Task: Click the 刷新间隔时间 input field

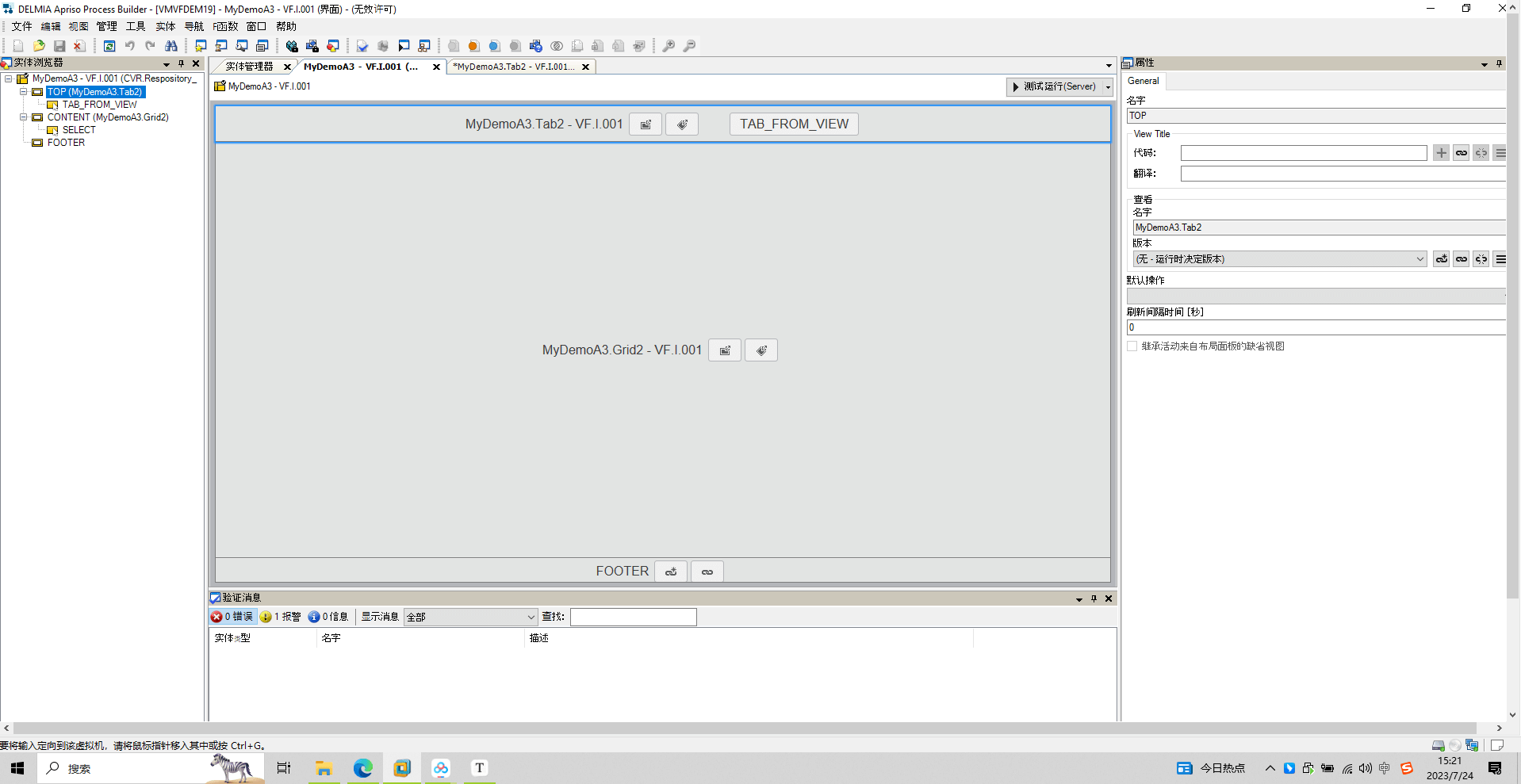Action: pos(1316,327)
